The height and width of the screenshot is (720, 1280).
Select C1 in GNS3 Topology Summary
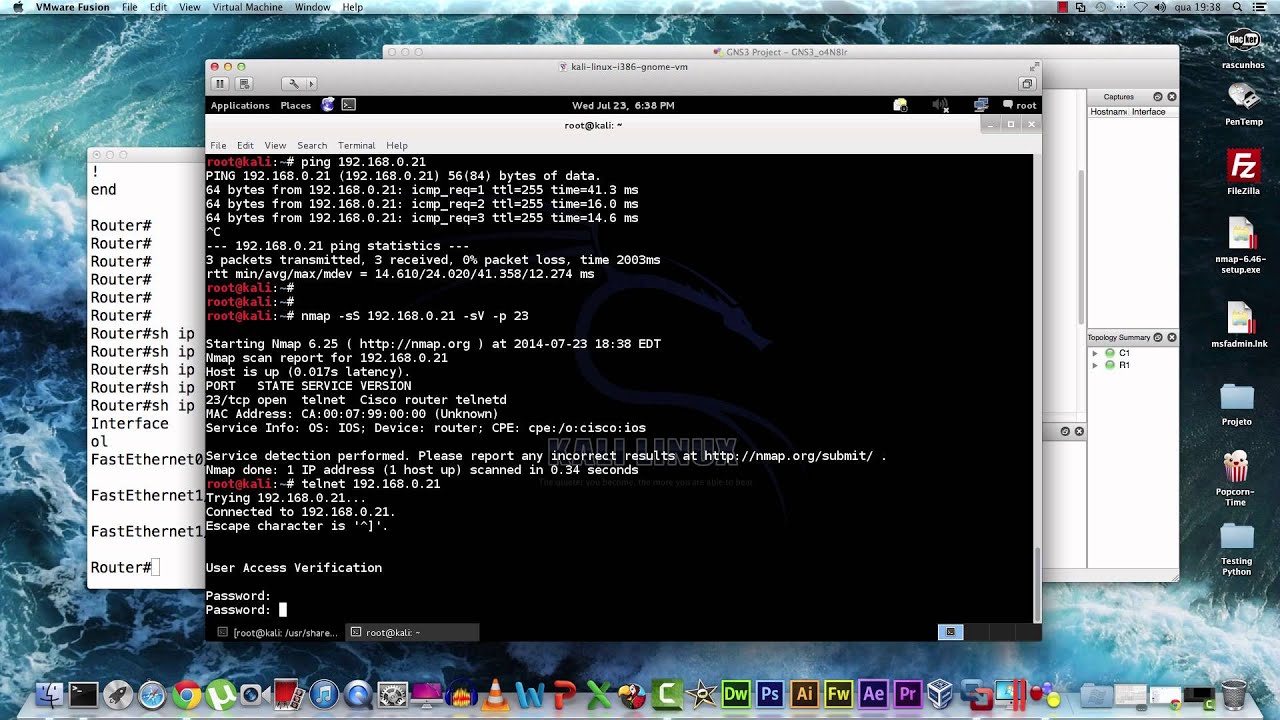1124,353
